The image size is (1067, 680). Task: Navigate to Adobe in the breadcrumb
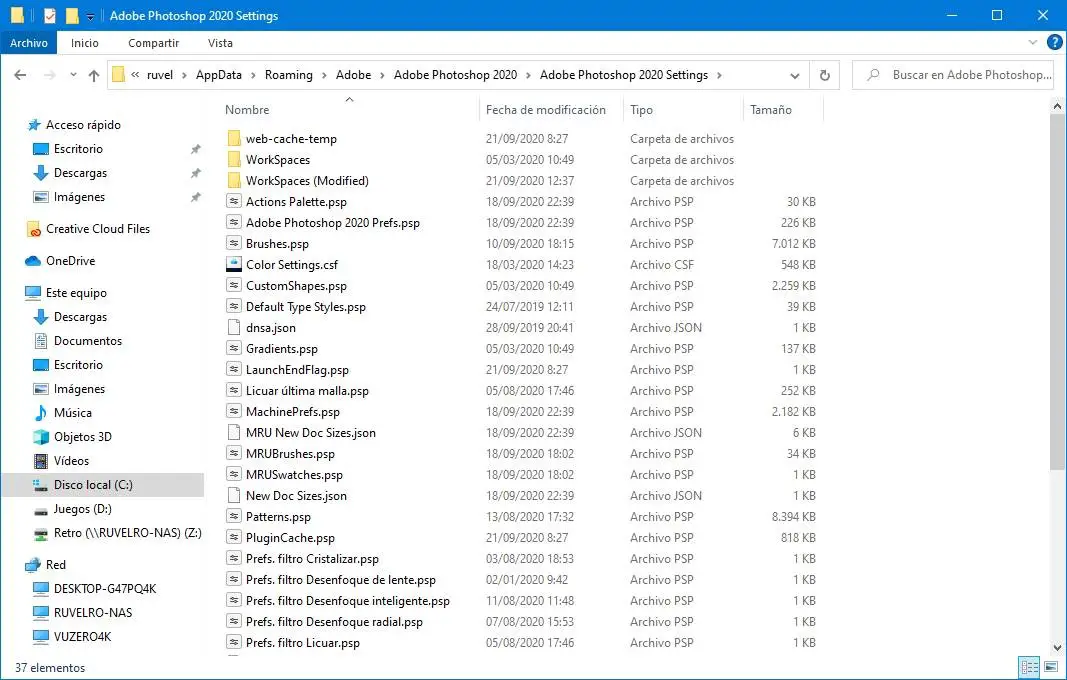(353, 75)
